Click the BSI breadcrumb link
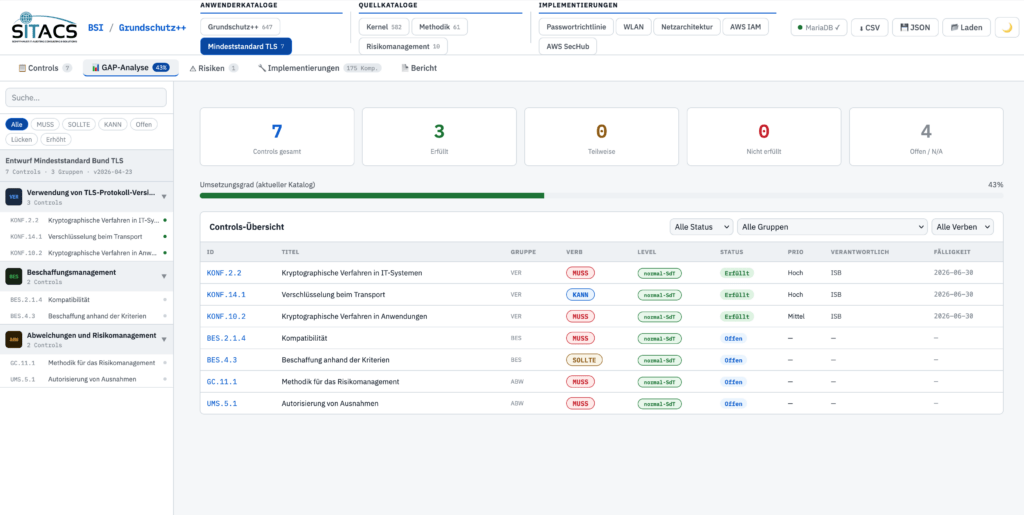The height and width of the screenshot is (515, 1024). (96, 27)
